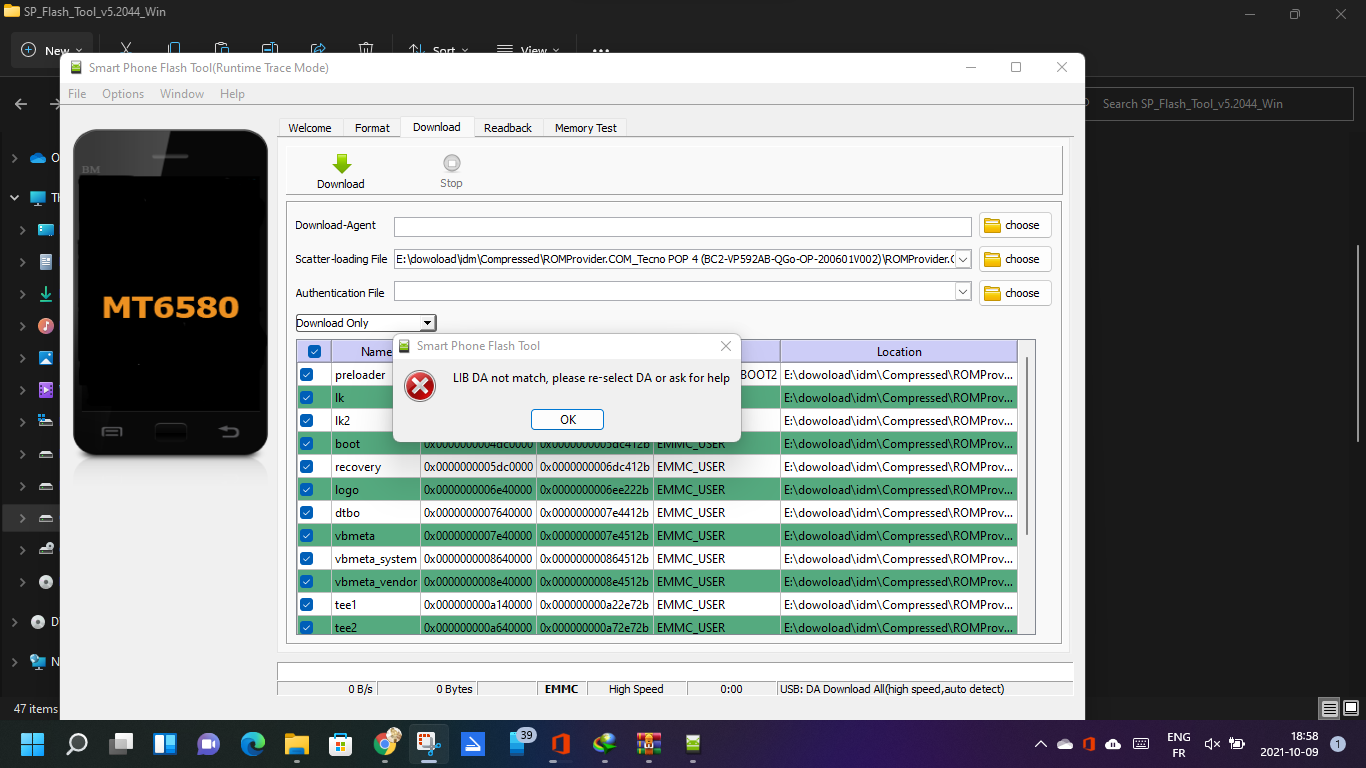This screenshot has width=1366, height=768.
Task: Open the Videos folder icon in the Explorer sidebar
Action: tap(46, 390)
